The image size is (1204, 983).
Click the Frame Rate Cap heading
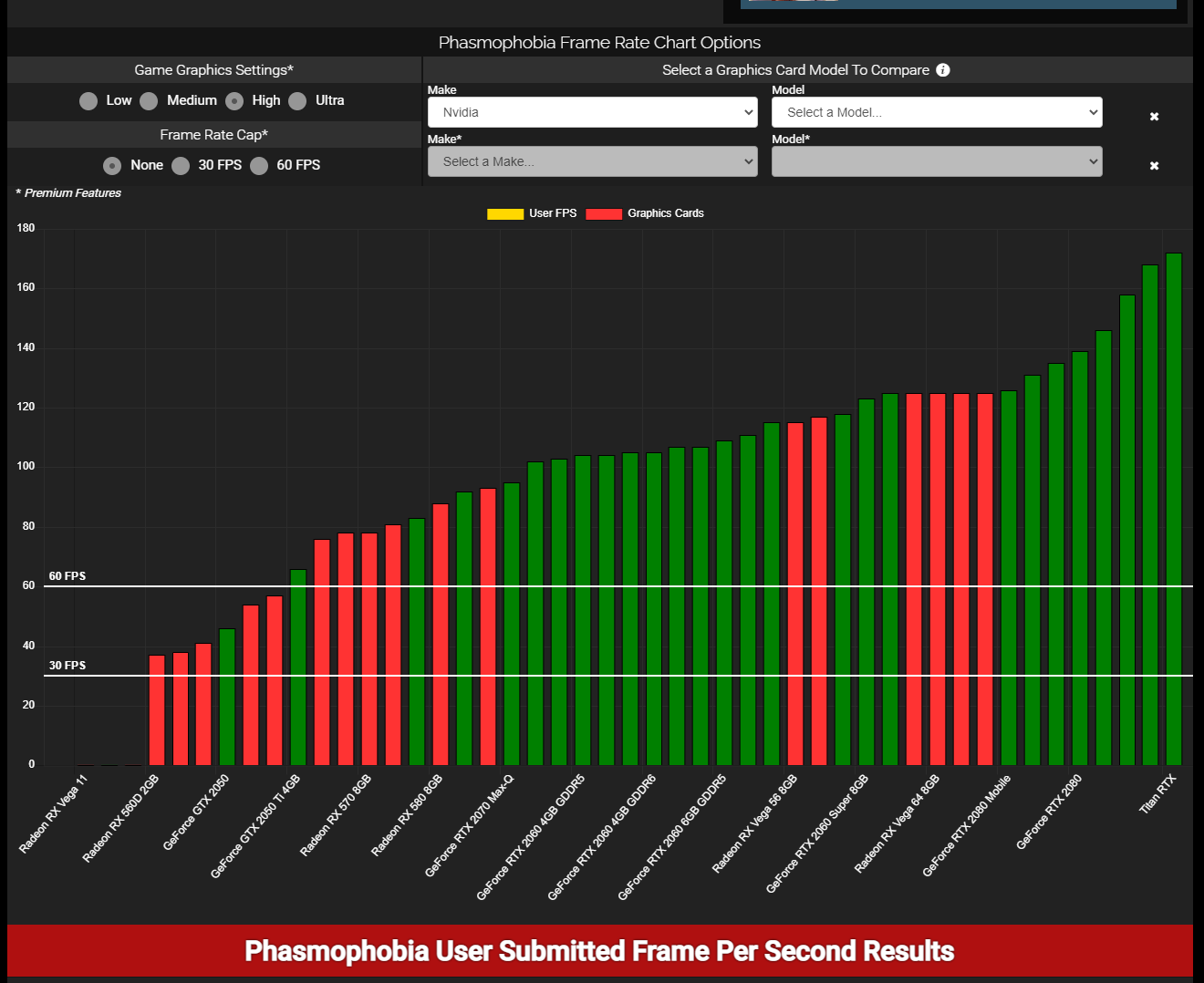[x=214, y=135]
